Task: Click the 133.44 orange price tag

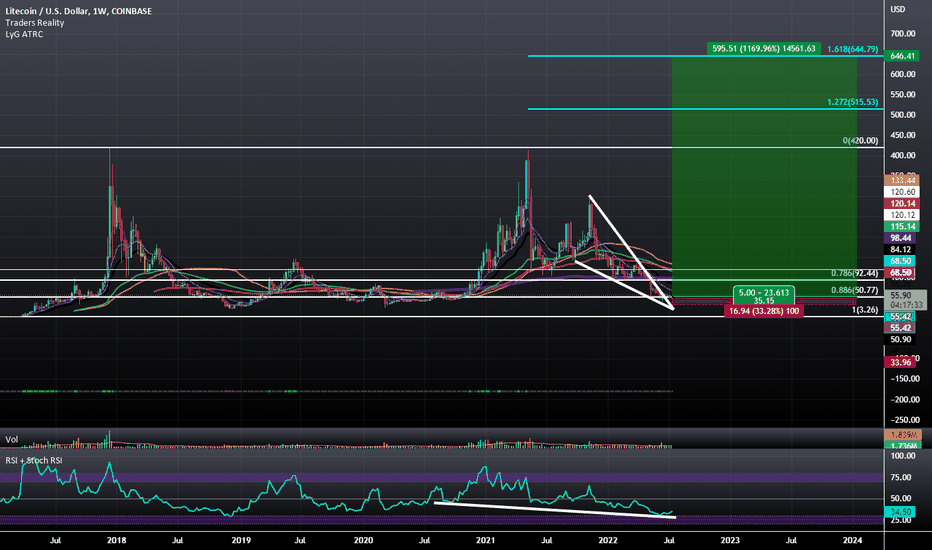Action: tap(902, 180)
